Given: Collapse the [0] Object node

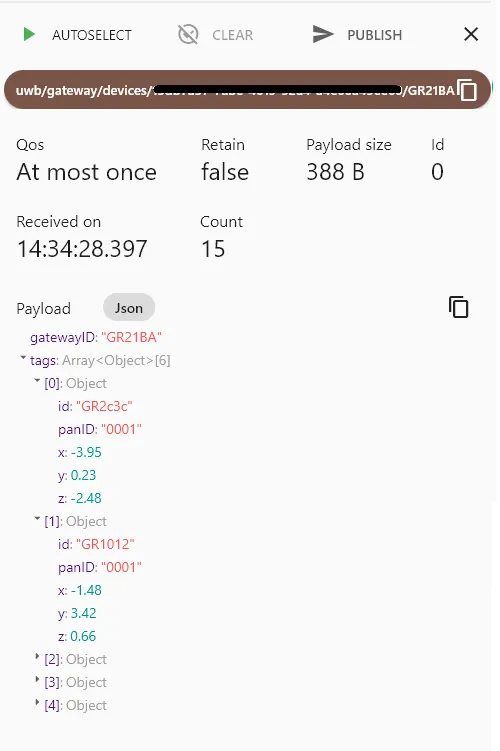Looking at the screenshot, I should click(x=37, y=380).
